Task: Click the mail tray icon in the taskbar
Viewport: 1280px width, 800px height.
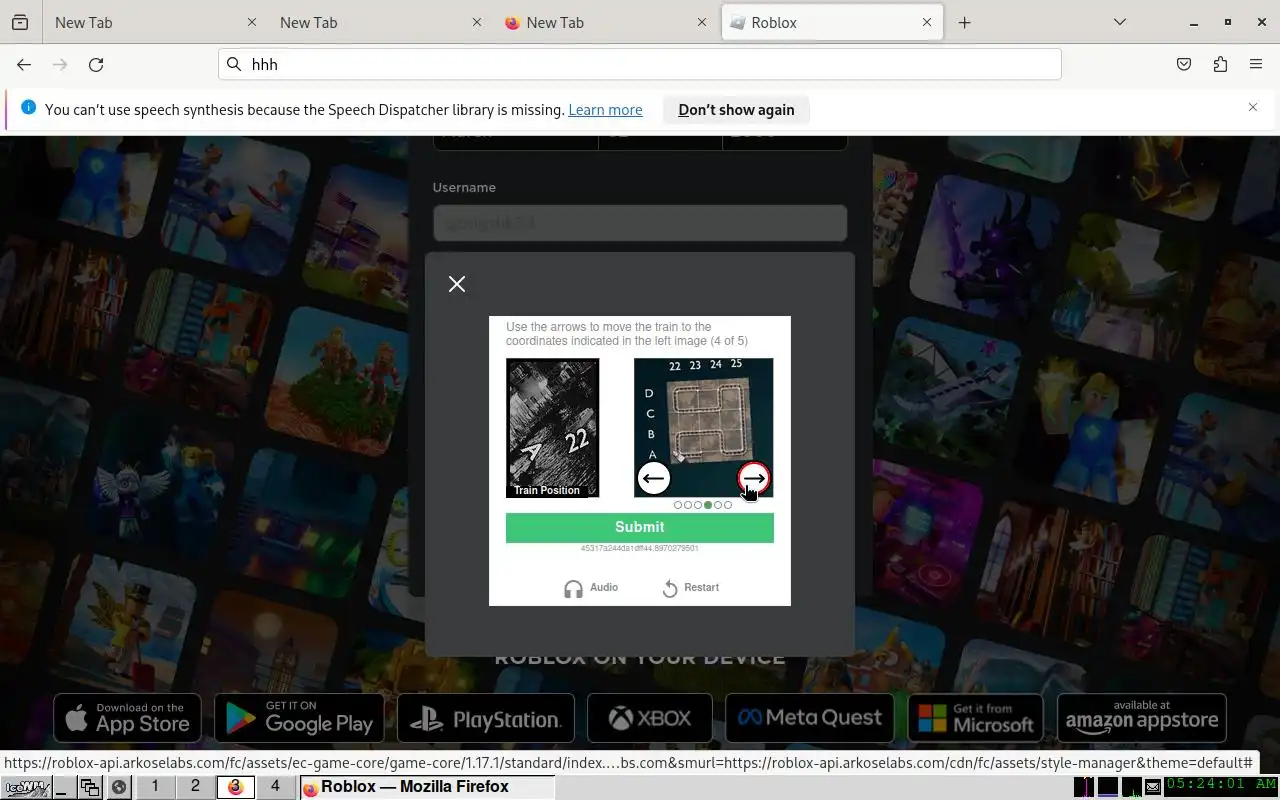Action: tap(1153, 787)
